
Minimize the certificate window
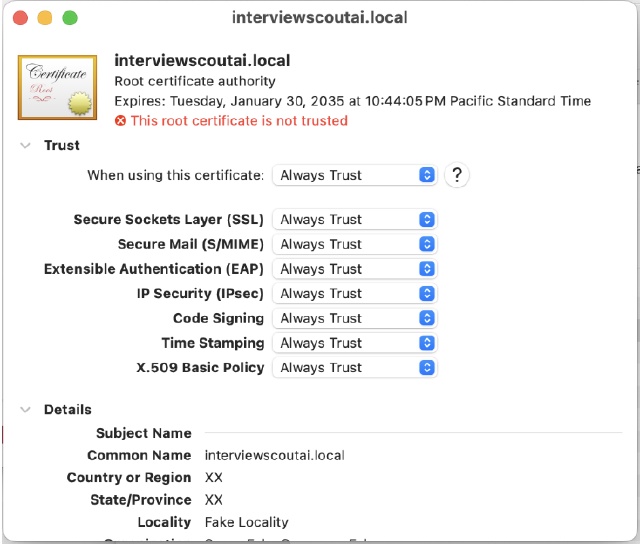tap(44, 18)
